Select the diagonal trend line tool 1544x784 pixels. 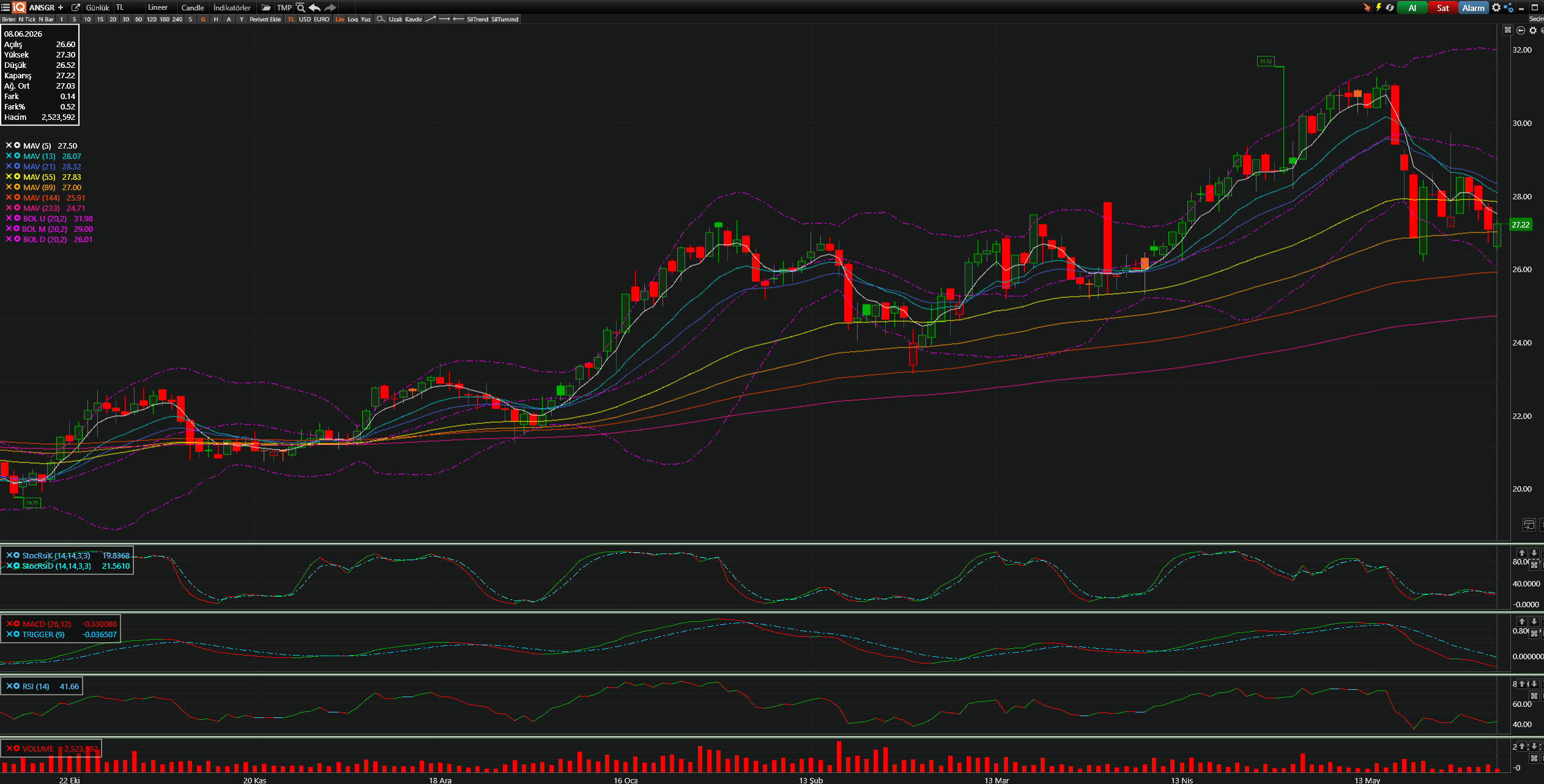coord(431,19)
